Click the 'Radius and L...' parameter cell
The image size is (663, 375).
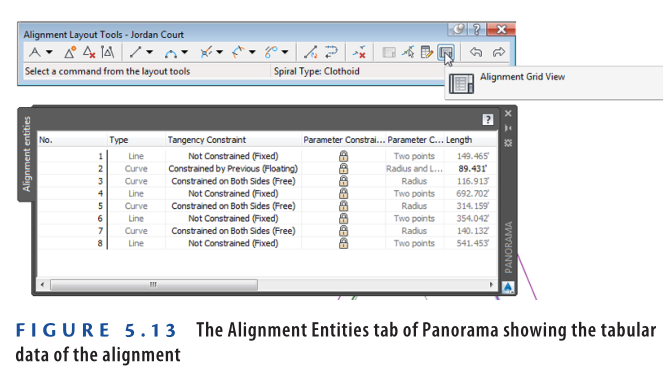point(414,169)
